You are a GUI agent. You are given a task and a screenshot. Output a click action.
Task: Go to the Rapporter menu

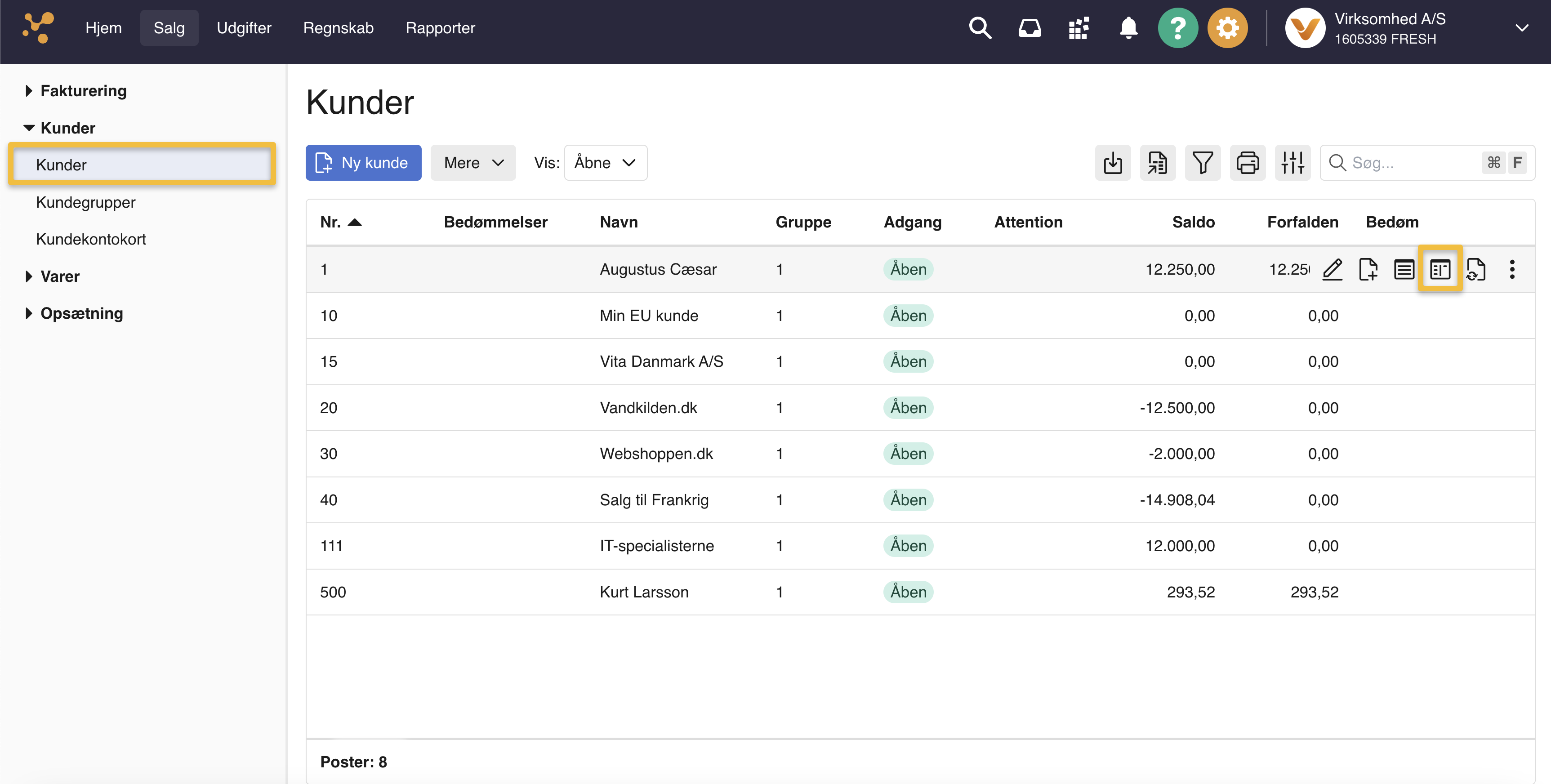440,28
